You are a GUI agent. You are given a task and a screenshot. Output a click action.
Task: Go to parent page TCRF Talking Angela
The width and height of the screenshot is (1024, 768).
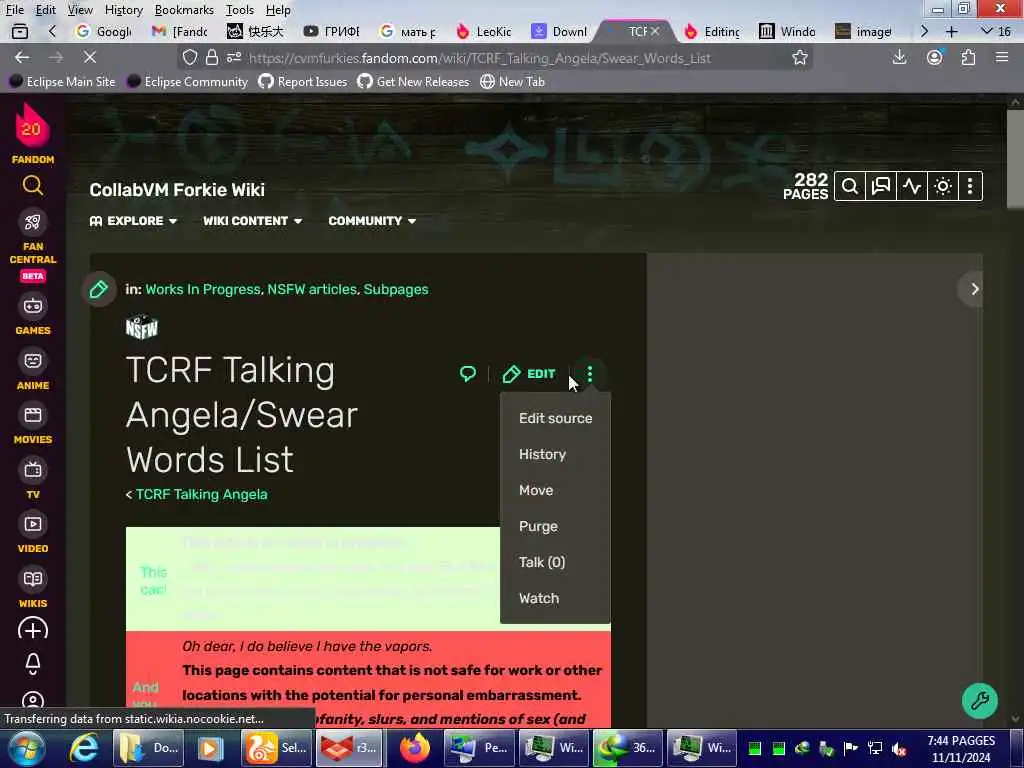(201, 494)
